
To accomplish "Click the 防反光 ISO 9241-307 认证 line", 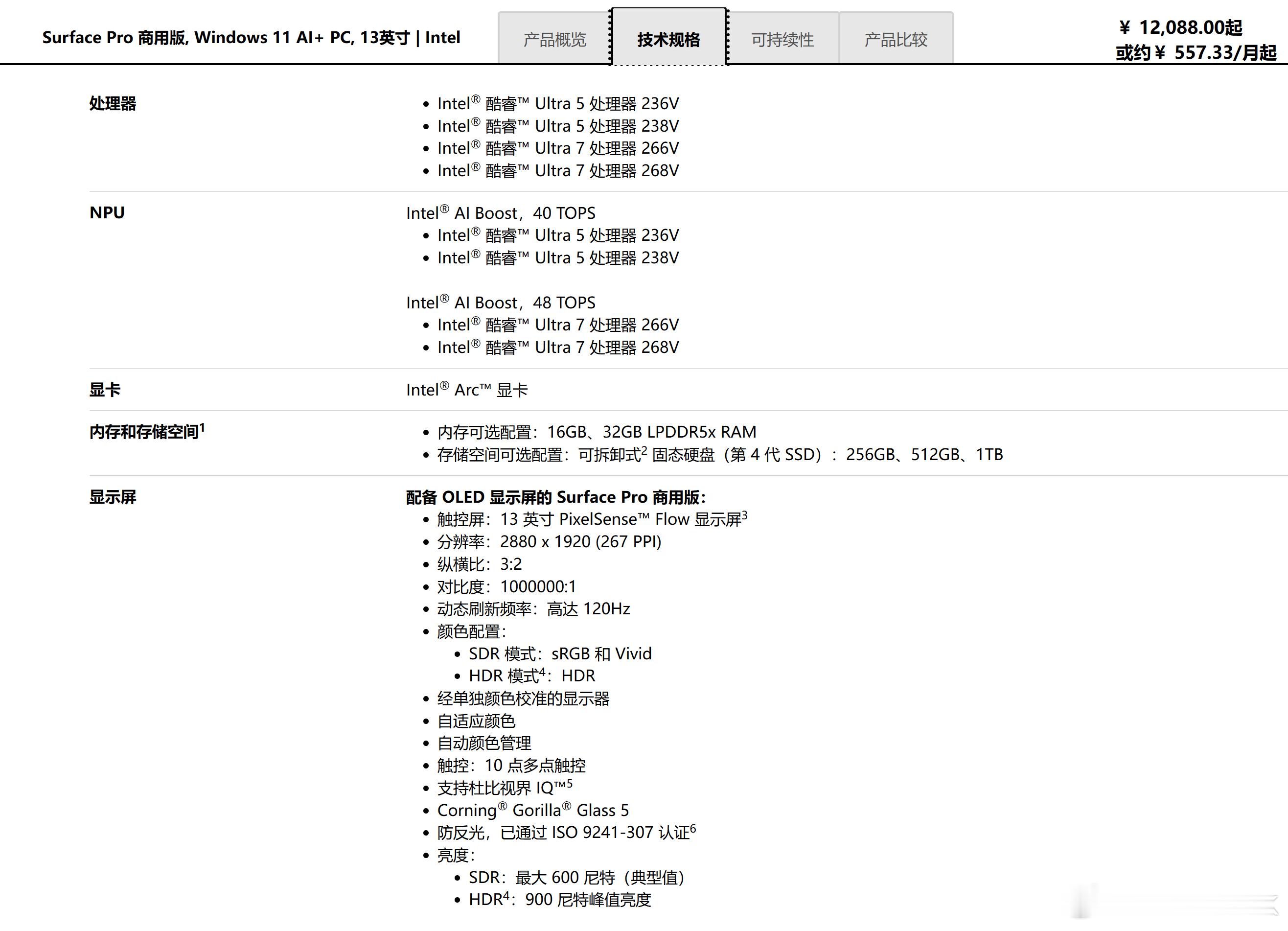I will (566, 832).
